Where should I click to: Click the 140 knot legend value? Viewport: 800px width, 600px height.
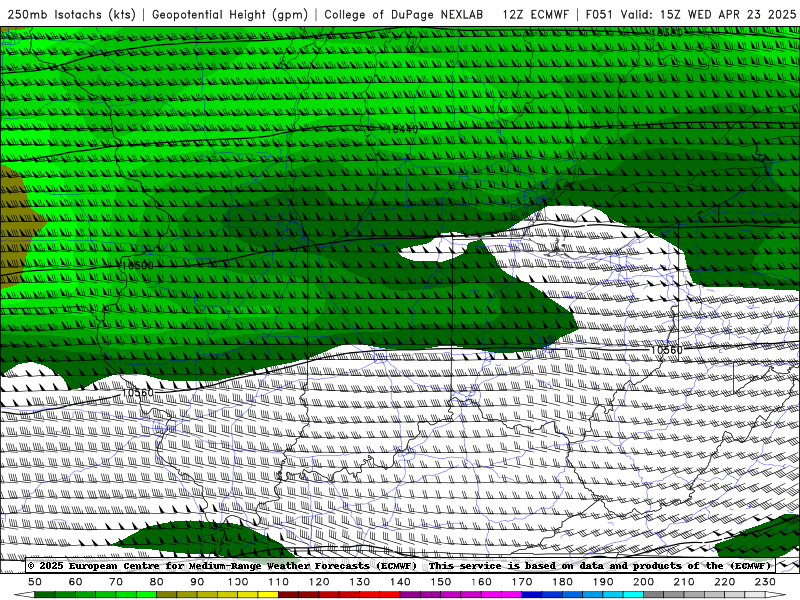coord(400,582)
